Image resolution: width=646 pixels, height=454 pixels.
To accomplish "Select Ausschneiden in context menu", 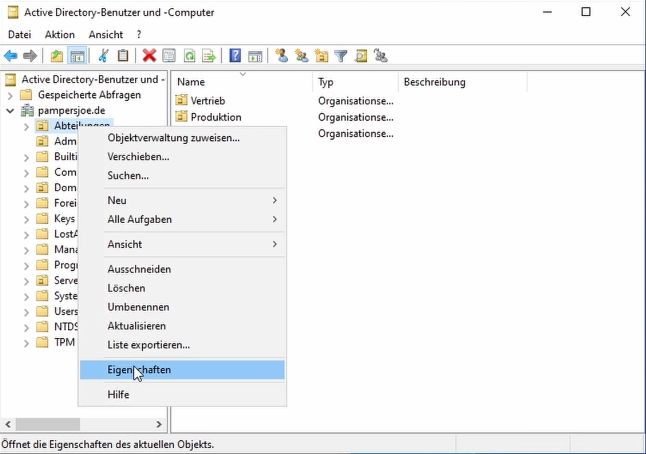I will pyautogui.click(x=182, y=269).
